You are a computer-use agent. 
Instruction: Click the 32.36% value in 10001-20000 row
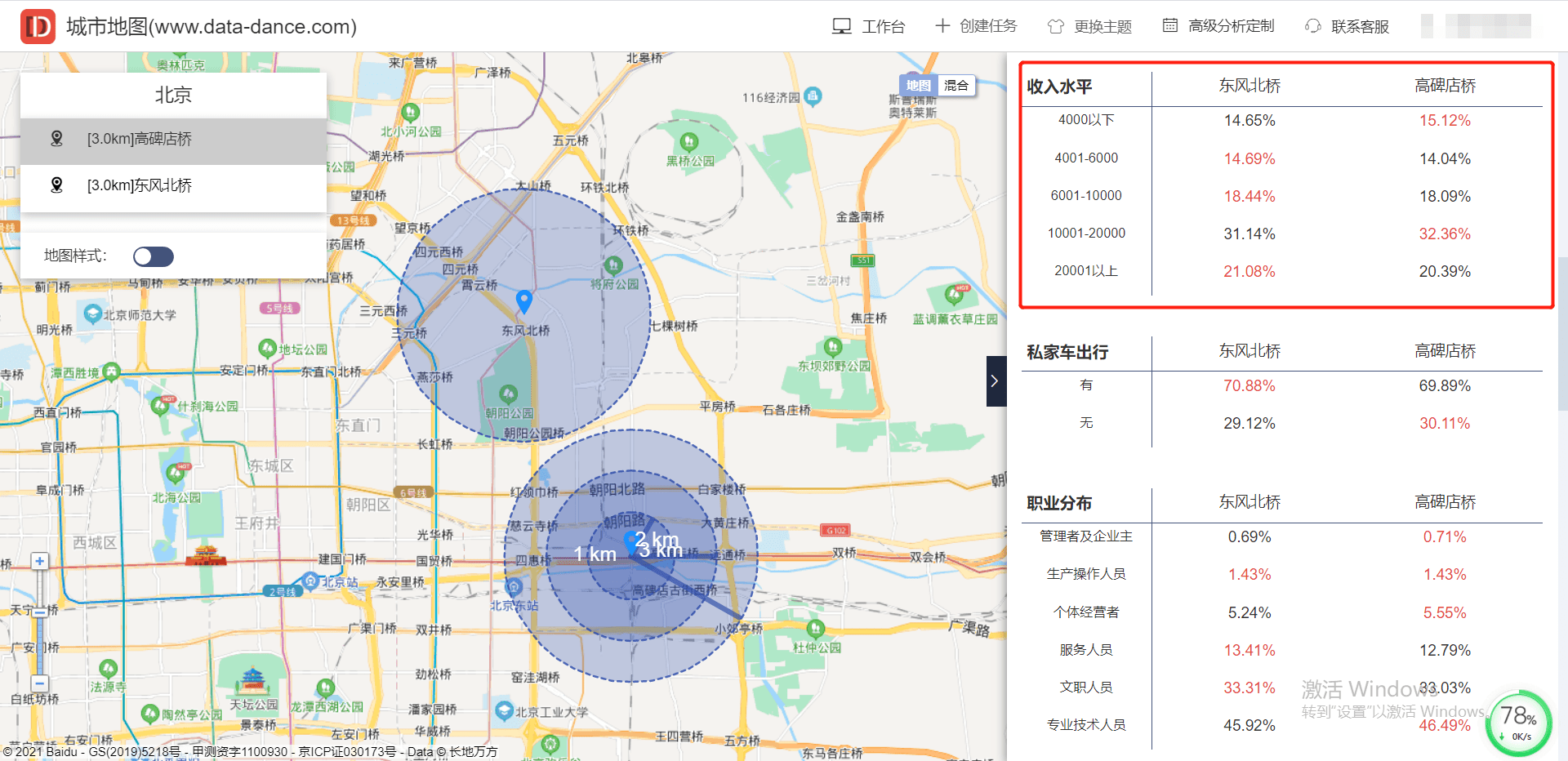coord(1445,234)
